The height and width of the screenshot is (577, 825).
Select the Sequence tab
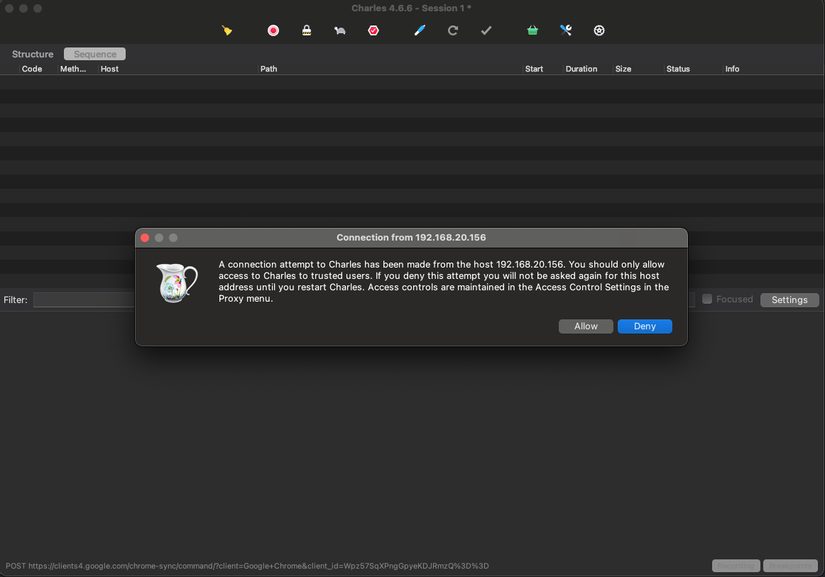coord(93,53)
